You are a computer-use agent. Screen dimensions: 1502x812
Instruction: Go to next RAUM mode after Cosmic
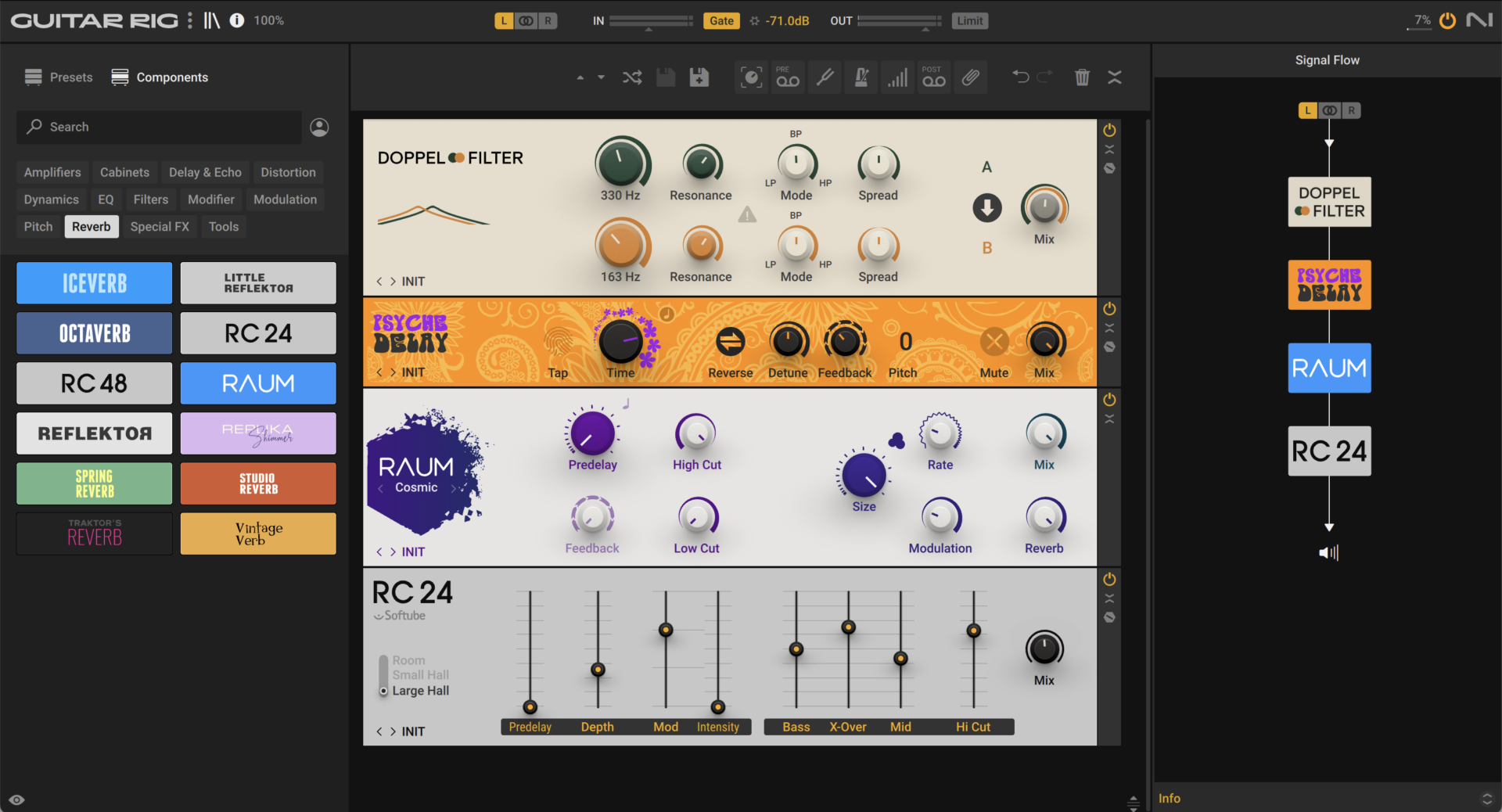[453, 488]
